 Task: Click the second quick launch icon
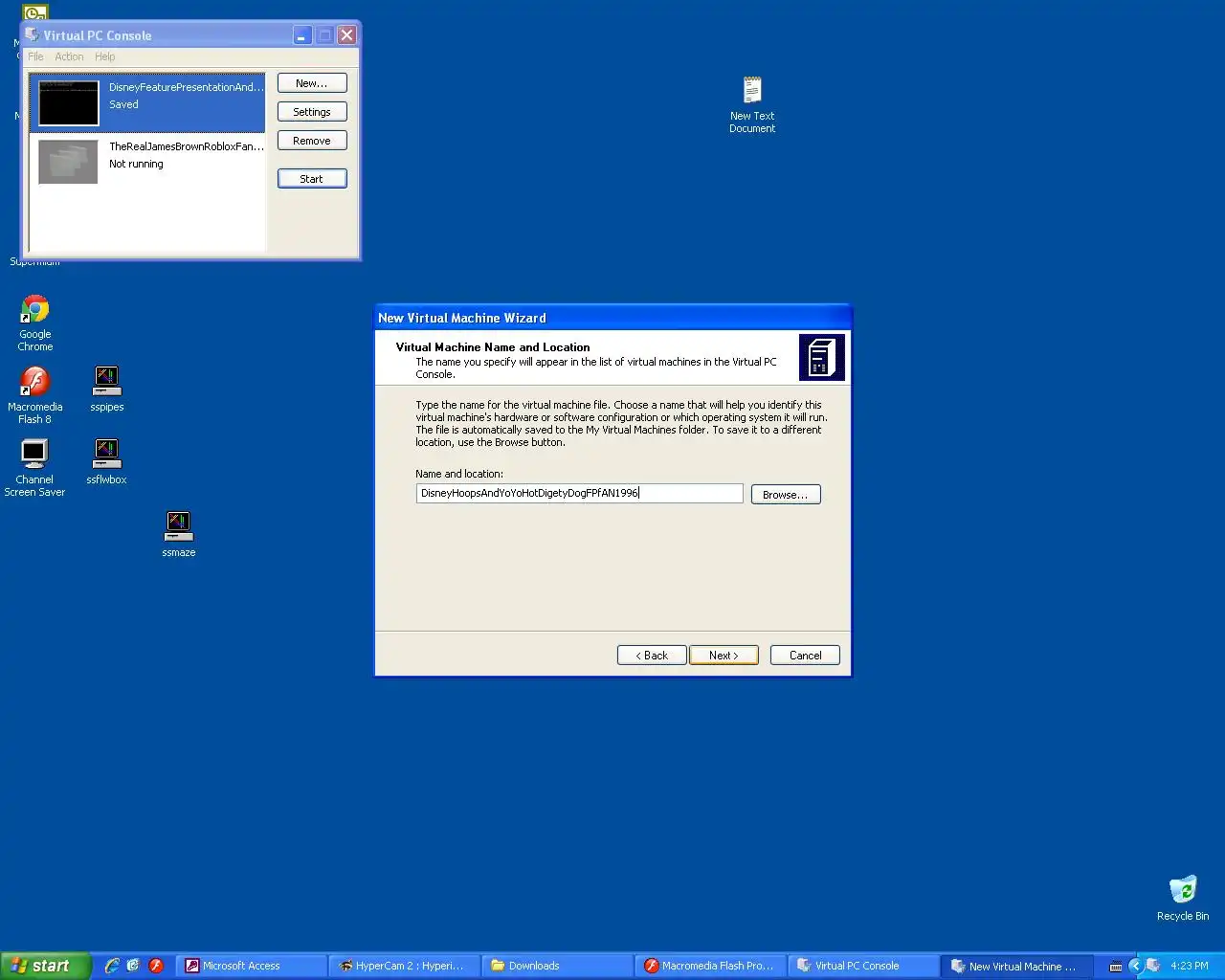133,966
